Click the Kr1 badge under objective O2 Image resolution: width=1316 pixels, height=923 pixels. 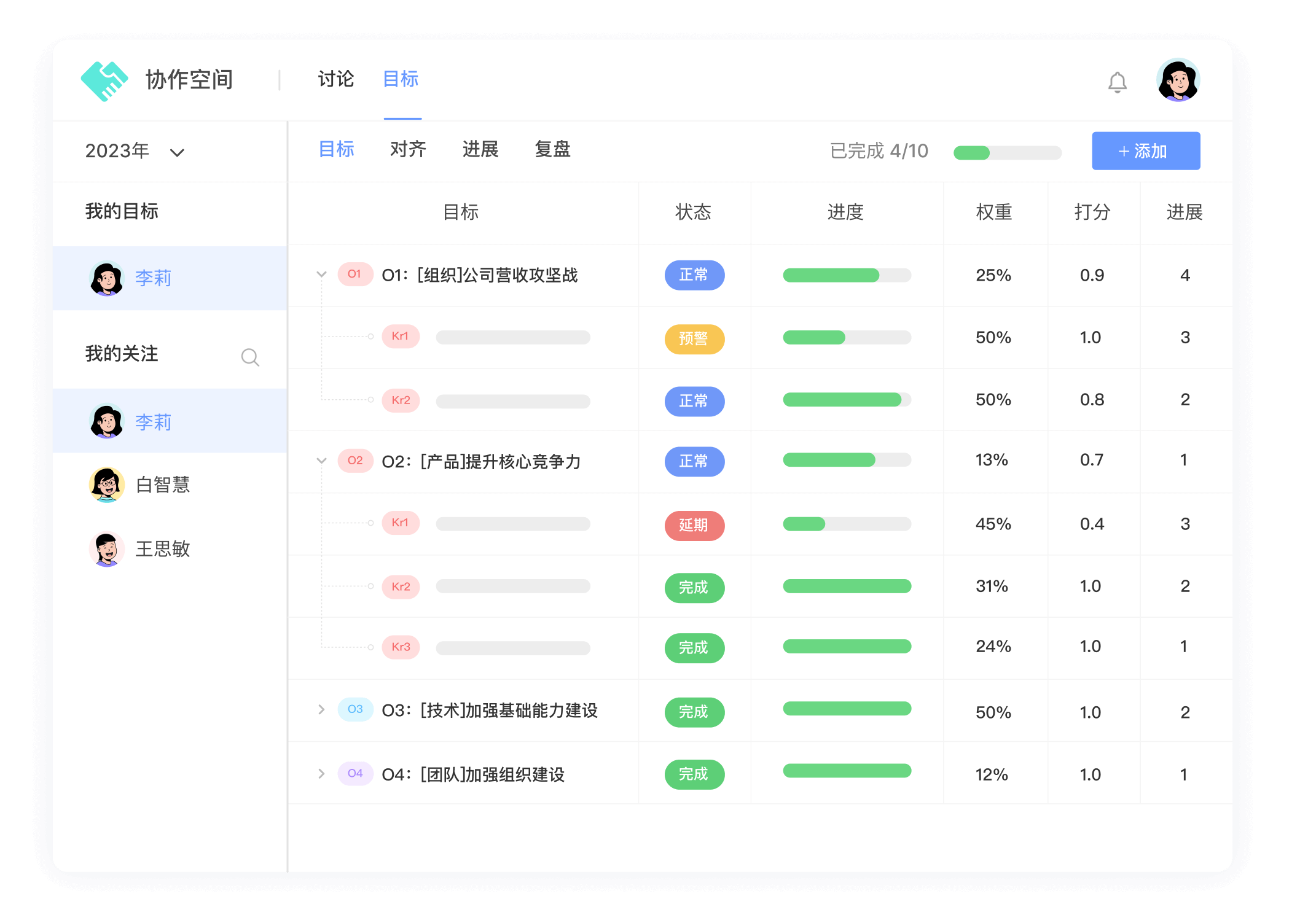[400, 523]
